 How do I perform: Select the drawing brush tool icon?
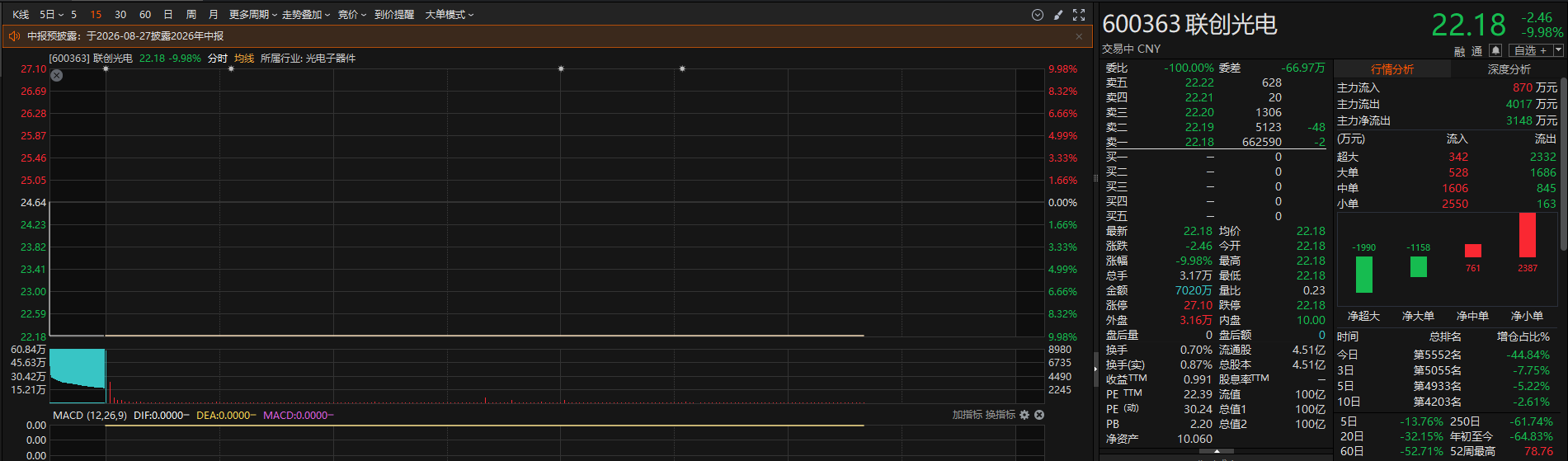(1058, 15)
